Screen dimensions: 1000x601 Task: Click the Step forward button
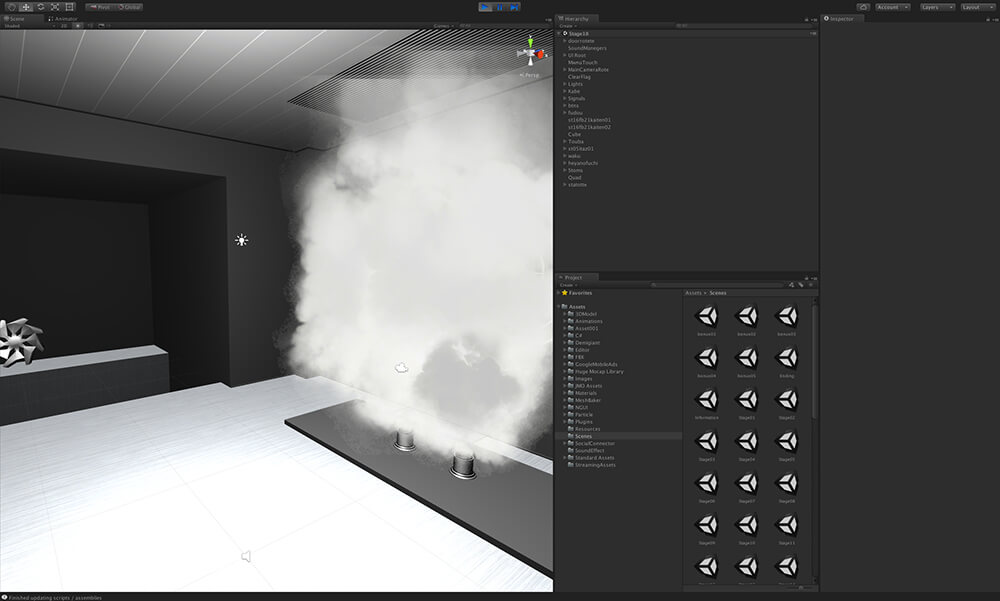point(514,7)
